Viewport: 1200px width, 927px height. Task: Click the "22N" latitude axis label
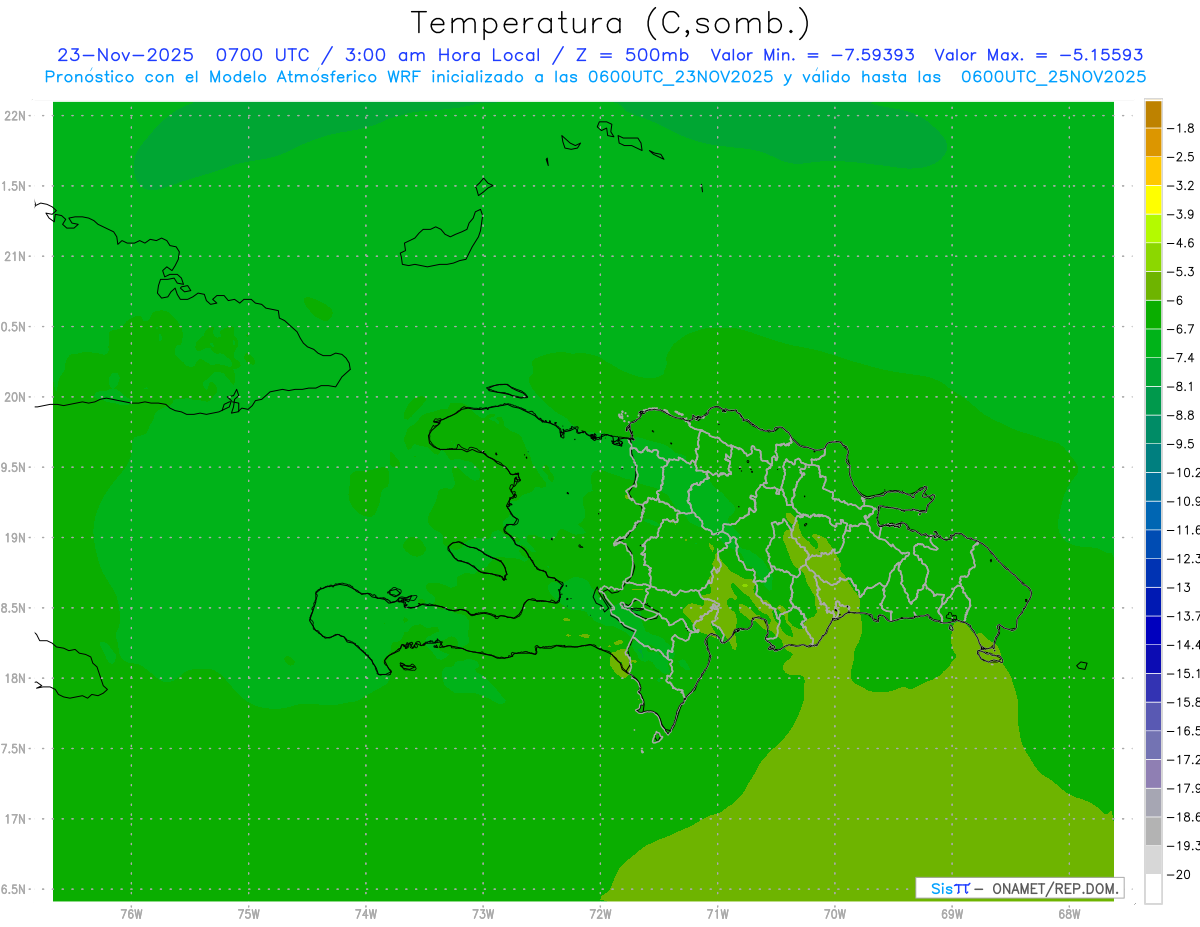16,116
